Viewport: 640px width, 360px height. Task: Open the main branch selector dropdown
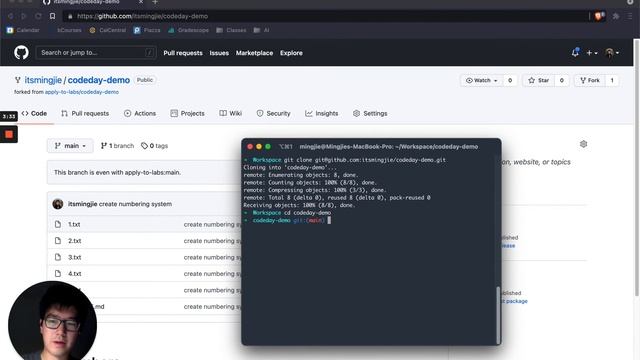tap(70, 146)
